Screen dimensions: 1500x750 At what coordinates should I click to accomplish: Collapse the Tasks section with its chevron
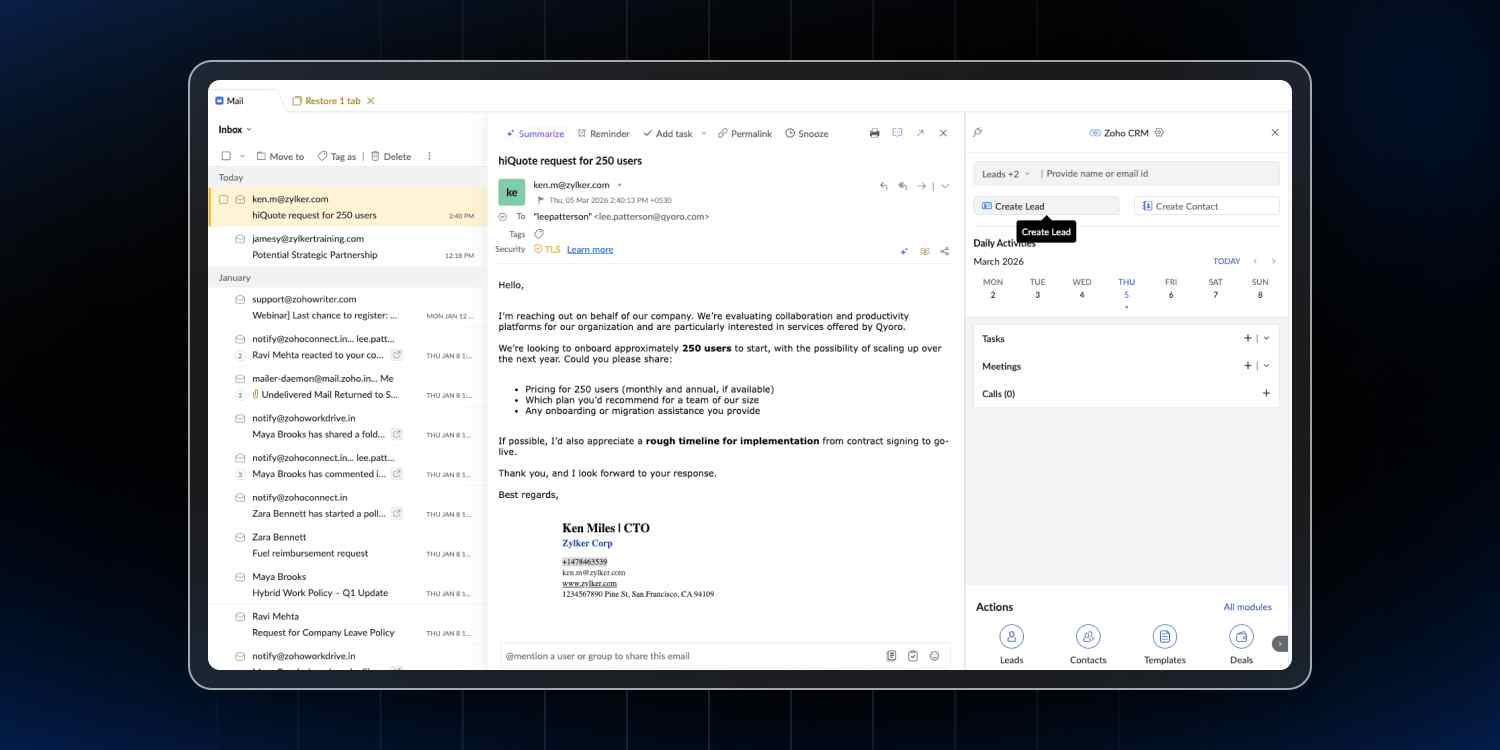pyautogui.click(x=1266, y=338)
